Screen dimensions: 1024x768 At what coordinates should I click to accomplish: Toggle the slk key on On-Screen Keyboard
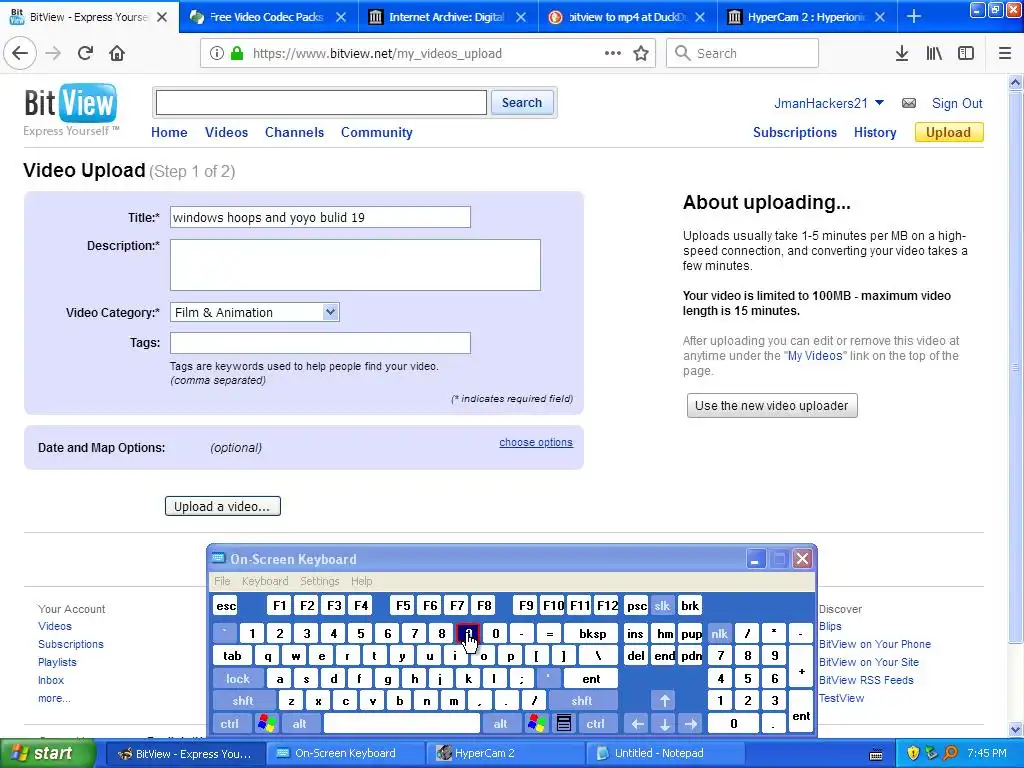pyautogui.click(x=662, y=605)
